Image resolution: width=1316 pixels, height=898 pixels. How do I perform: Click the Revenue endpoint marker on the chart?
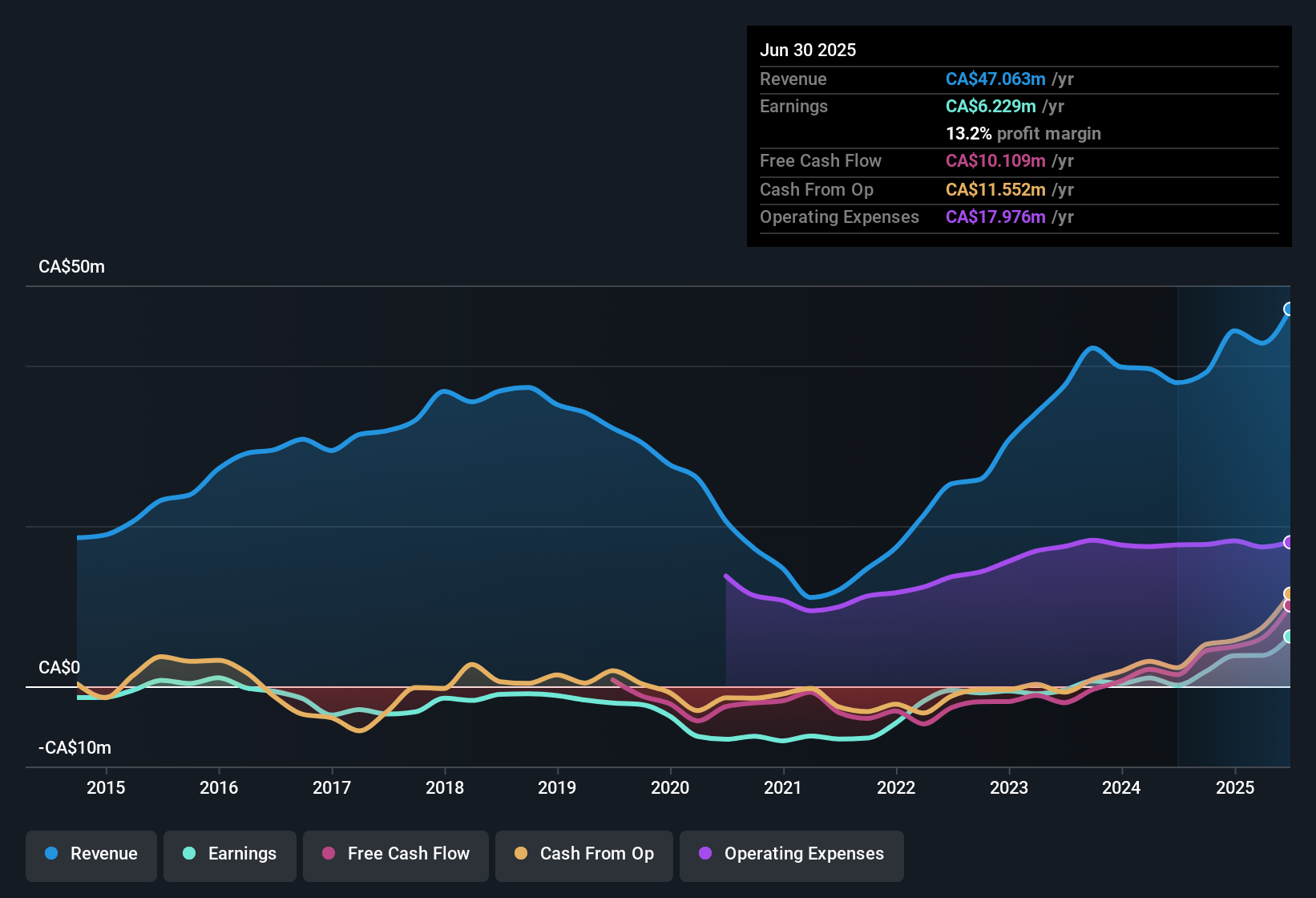(1289, 309)
